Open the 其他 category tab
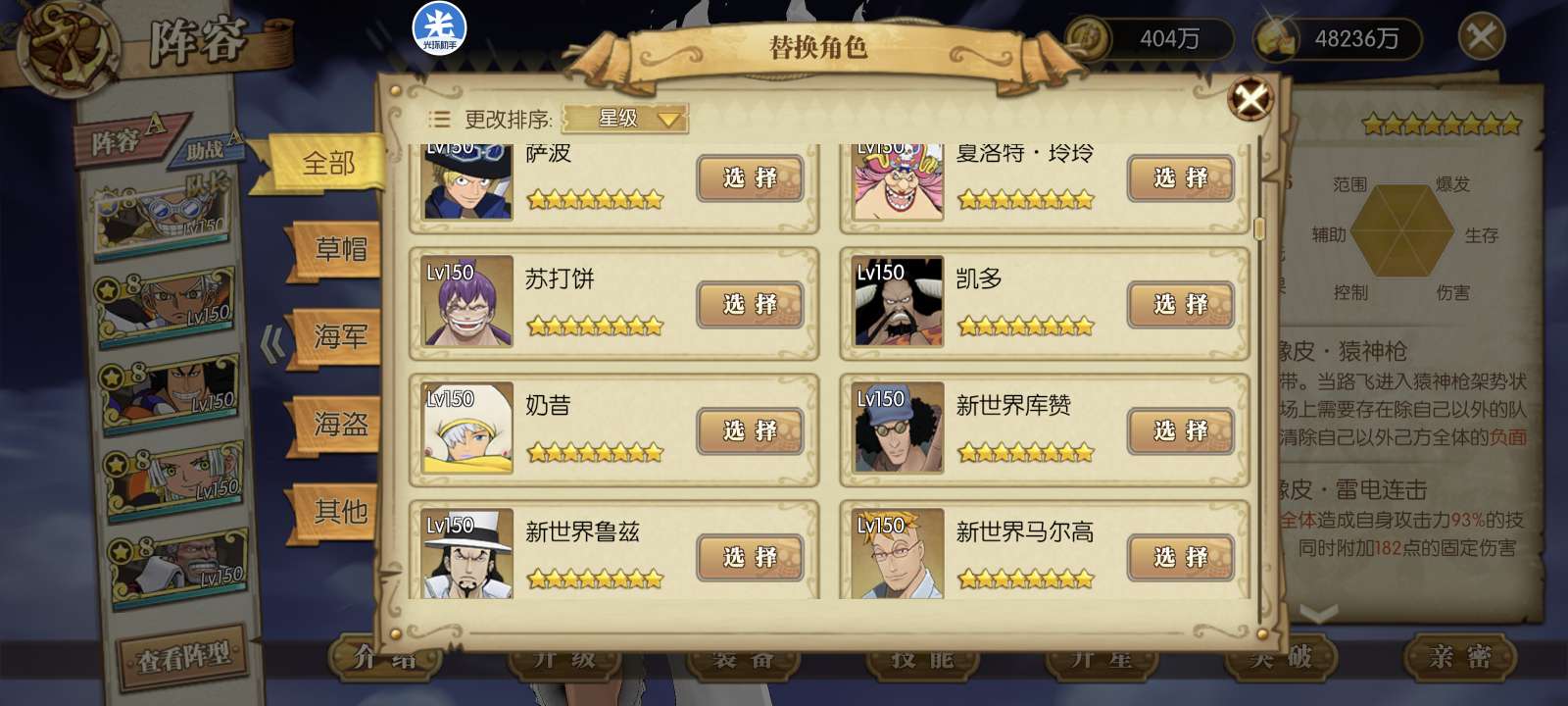The image size is (1568, 706). tap(339, 511)
